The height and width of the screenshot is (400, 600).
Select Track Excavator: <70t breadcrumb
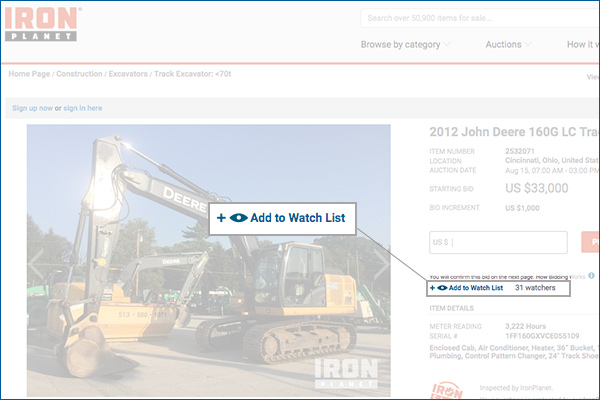192,74
